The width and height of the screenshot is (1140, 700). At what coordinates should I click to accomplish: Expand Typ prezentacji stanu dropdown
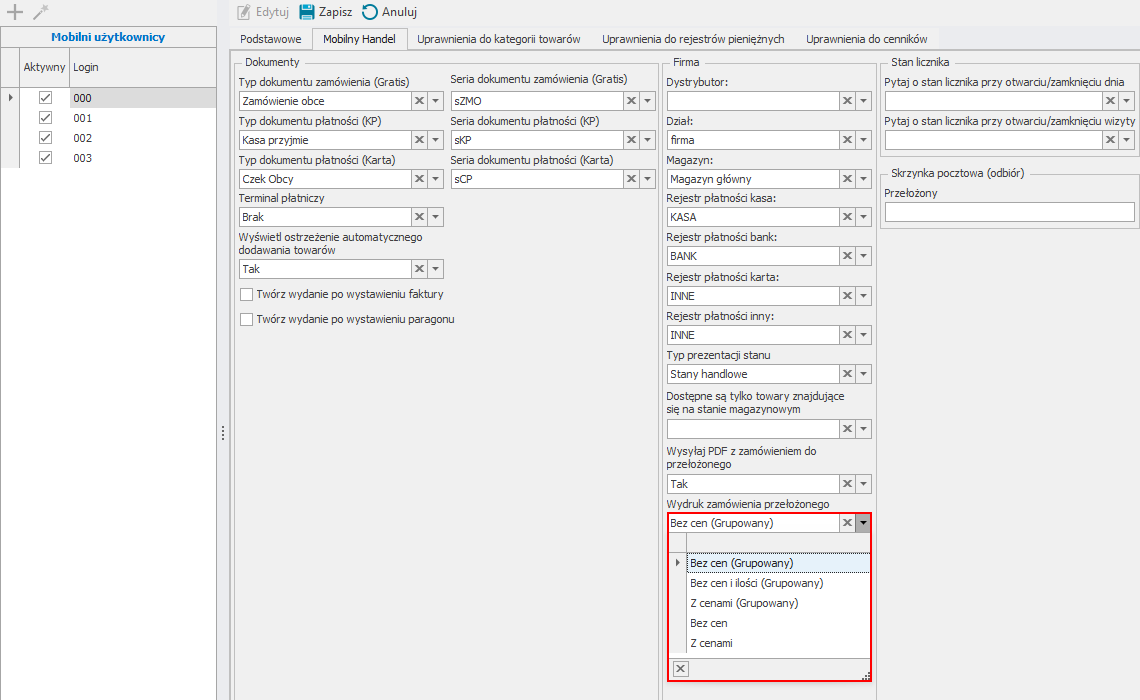pos(864,374)
